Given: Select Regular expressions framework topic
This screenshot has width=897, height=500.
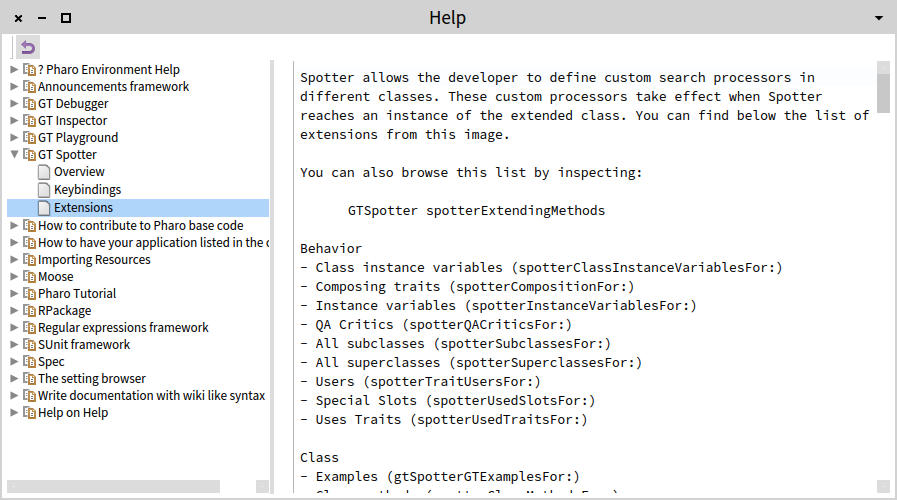Looking at the screenshot, I should point(123,328).
